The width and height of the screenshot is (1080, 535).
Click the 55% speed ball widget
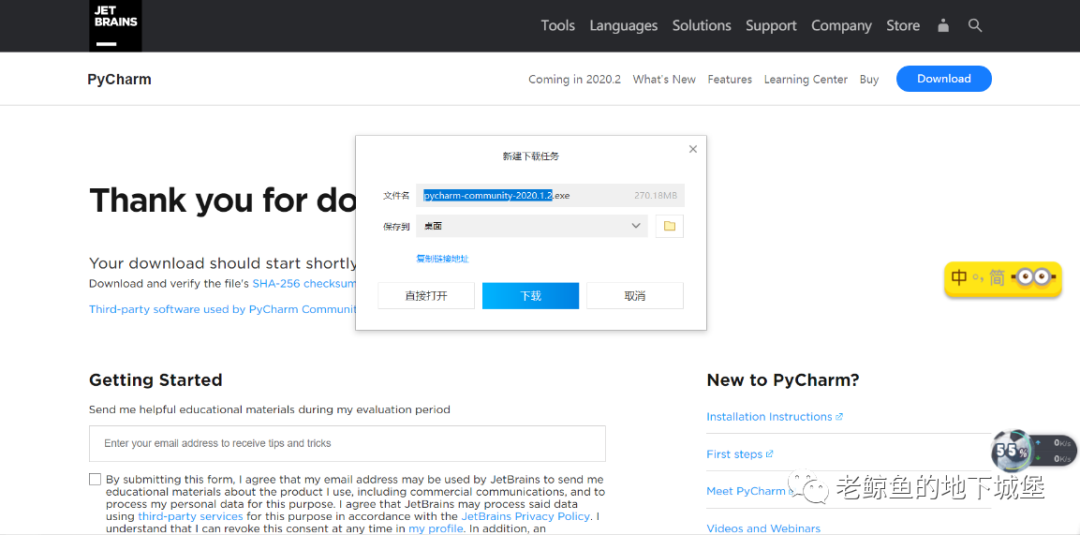[x=1011, y=452]
